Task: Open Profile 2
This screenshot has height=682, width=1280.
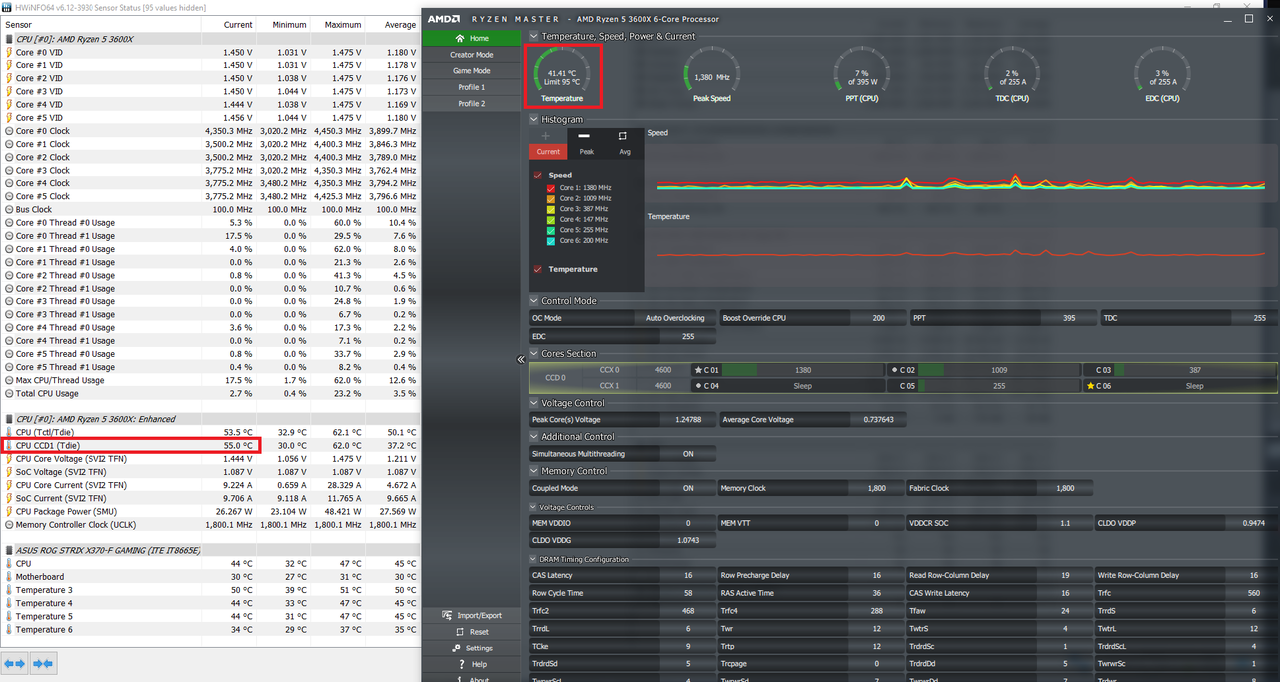Action: pos(471,103)
